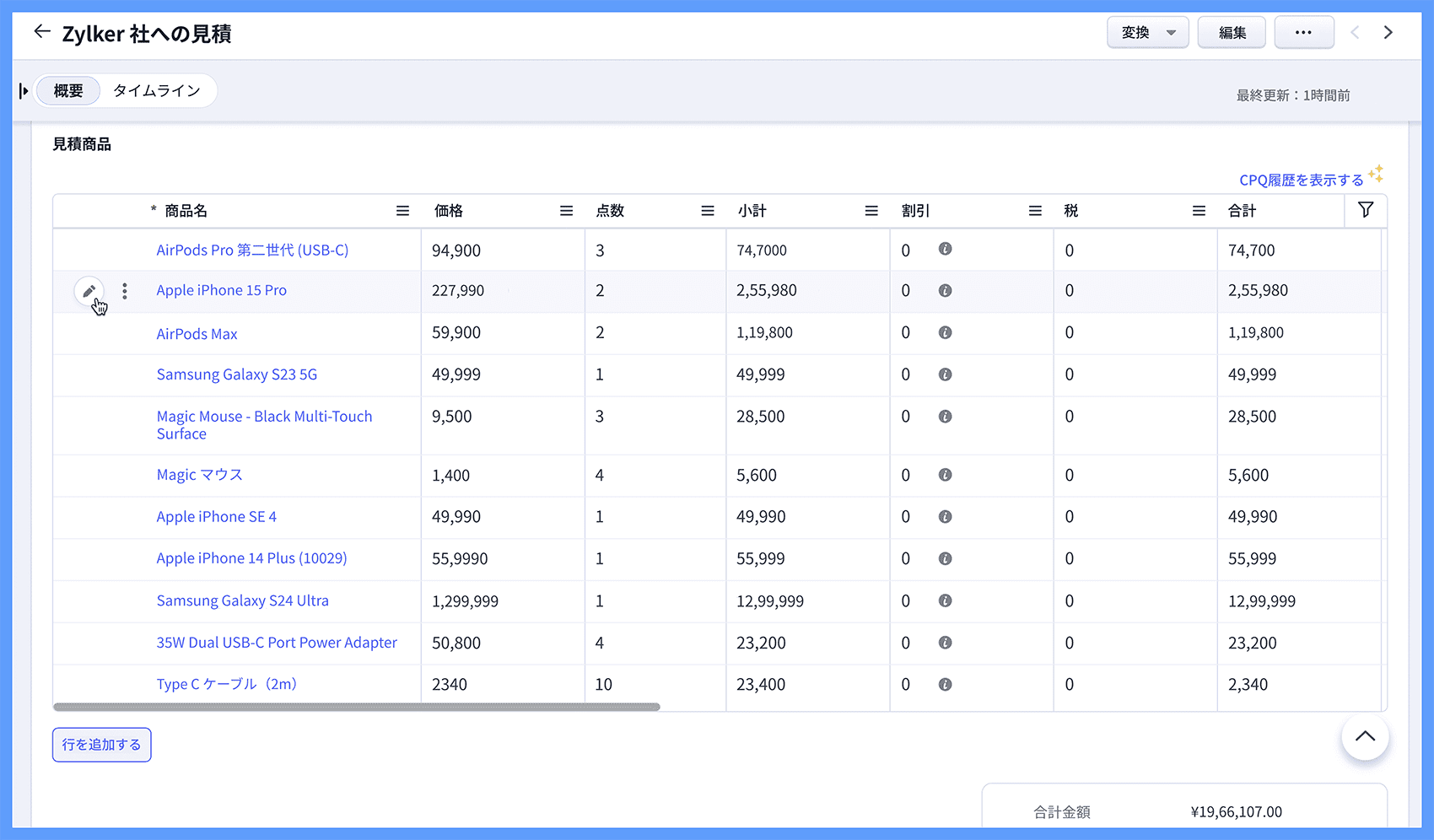
Task: Show discount info for iPhone SE 4 row
Action: (945, 516)
